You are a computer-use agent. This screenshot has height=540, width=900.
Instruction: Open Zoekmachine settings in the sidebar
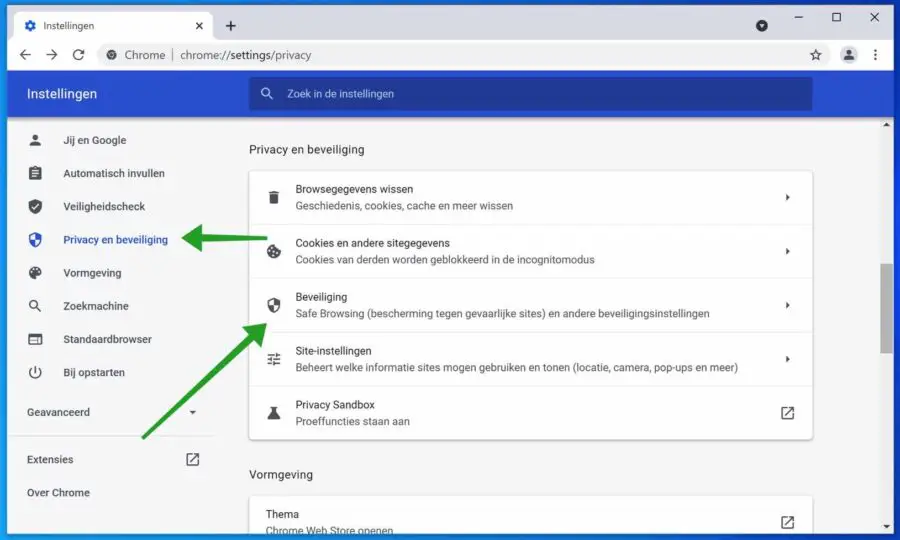pyautogui.click(x=96, y=306)
